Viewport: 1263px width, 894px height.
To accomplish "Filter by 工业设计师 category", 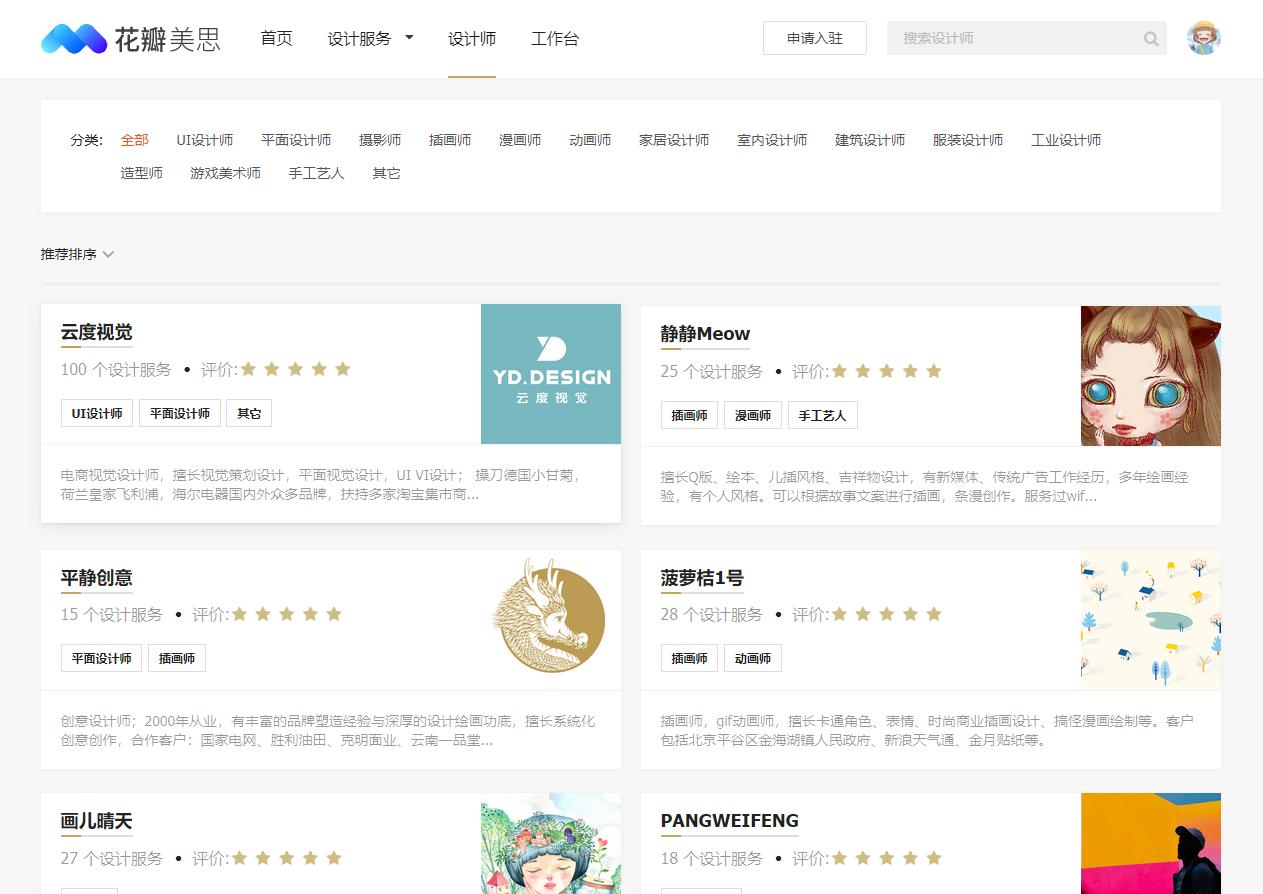I will pyautogui.click(x=1066, y=140).
